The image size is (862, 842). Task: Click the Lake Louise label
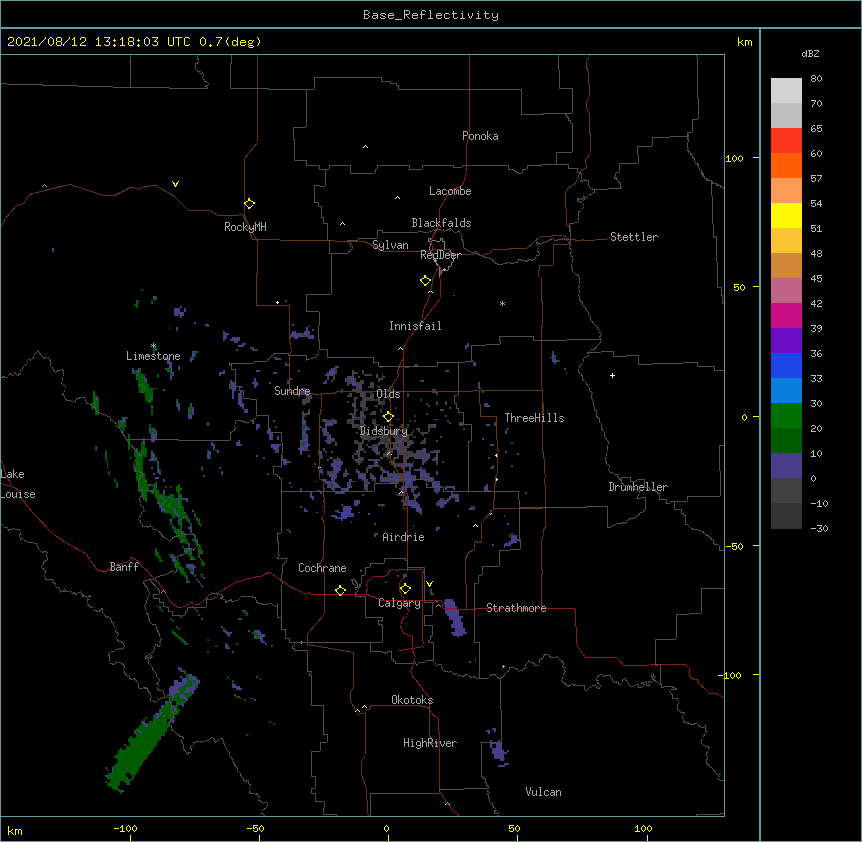click(x=18, y=484)
